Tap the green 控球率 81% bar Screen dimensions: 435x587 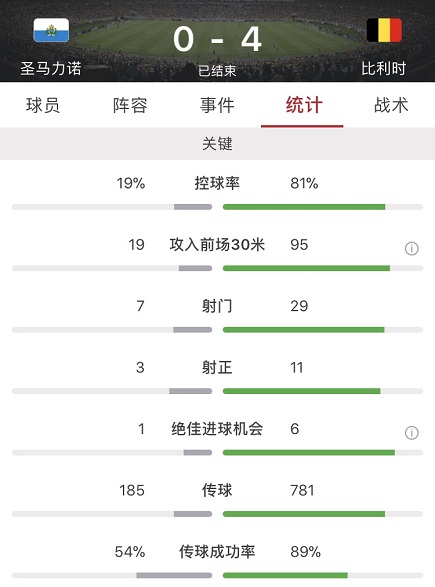[304, 207]
